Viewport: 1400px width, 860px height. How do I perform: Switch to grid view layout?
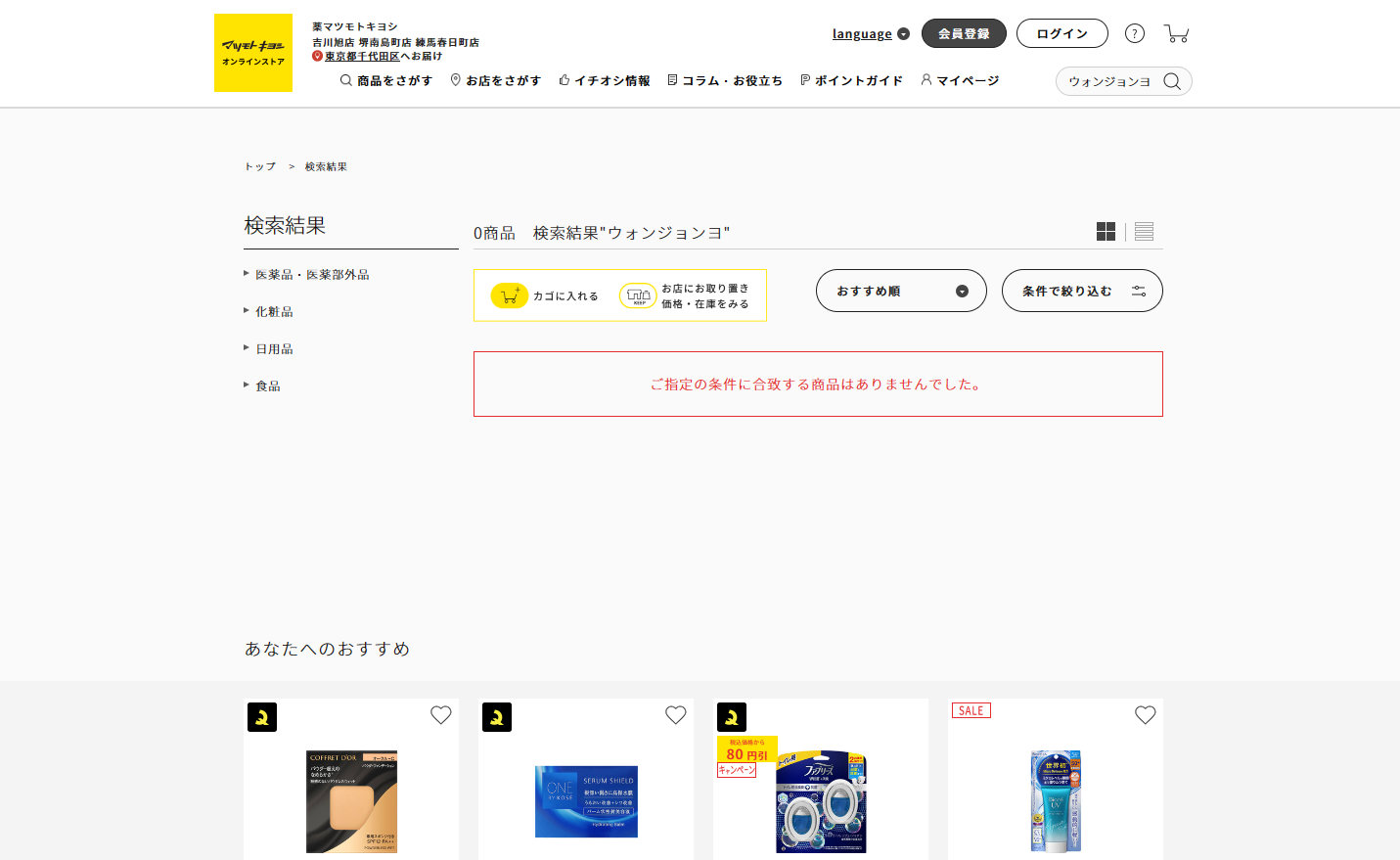pyautogui.click(x=1106, y=231)
